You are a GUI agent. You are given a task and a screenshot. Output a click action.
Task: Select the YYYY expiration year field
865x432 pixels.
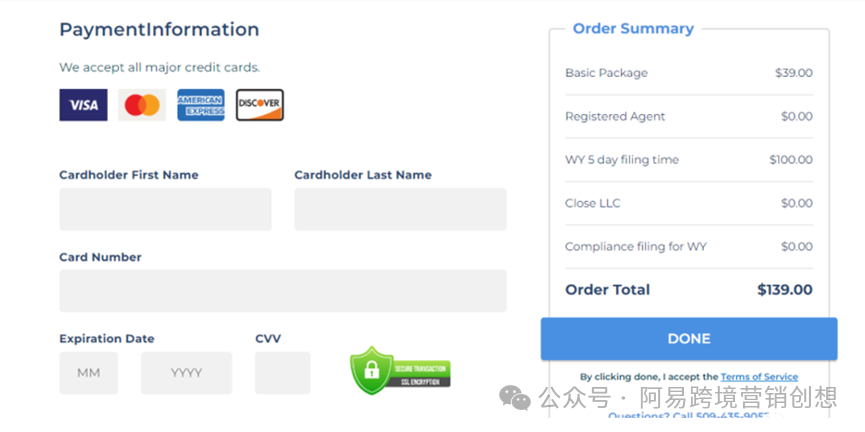186,373
